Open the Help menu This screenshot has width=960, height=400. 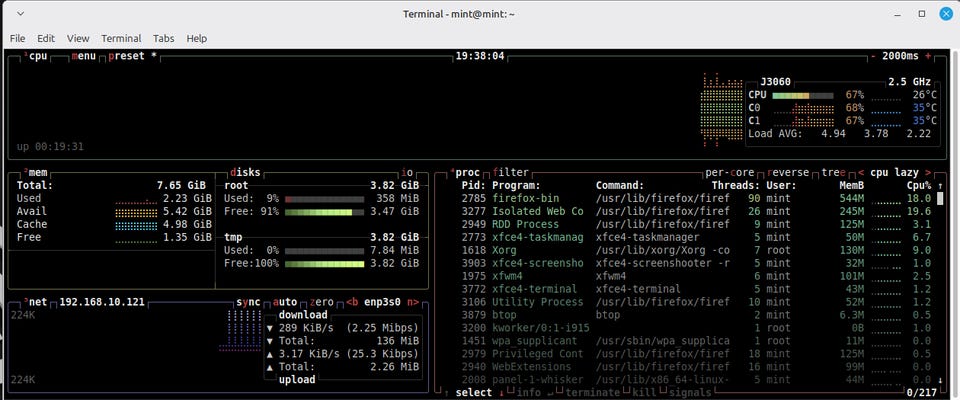197,38
